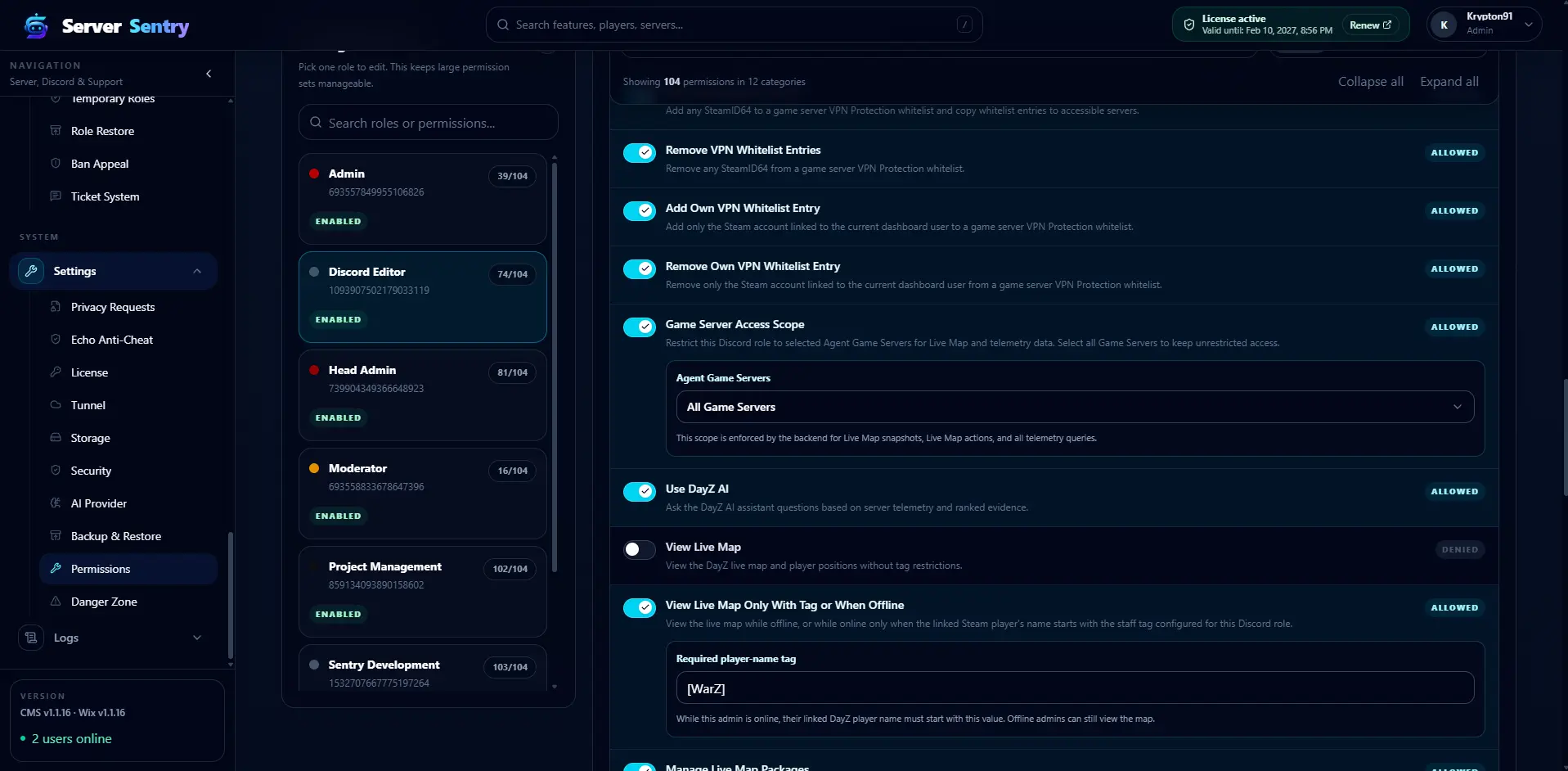
Task: Click Collapse all categories
Action: tap(1370, 82)
